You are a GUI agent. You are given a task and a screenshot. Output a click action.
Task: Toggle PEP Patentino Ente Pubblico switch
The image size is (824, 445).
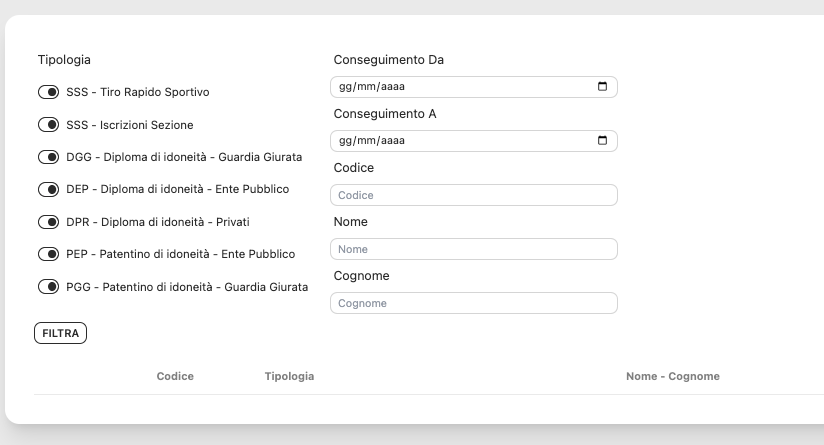48,254
